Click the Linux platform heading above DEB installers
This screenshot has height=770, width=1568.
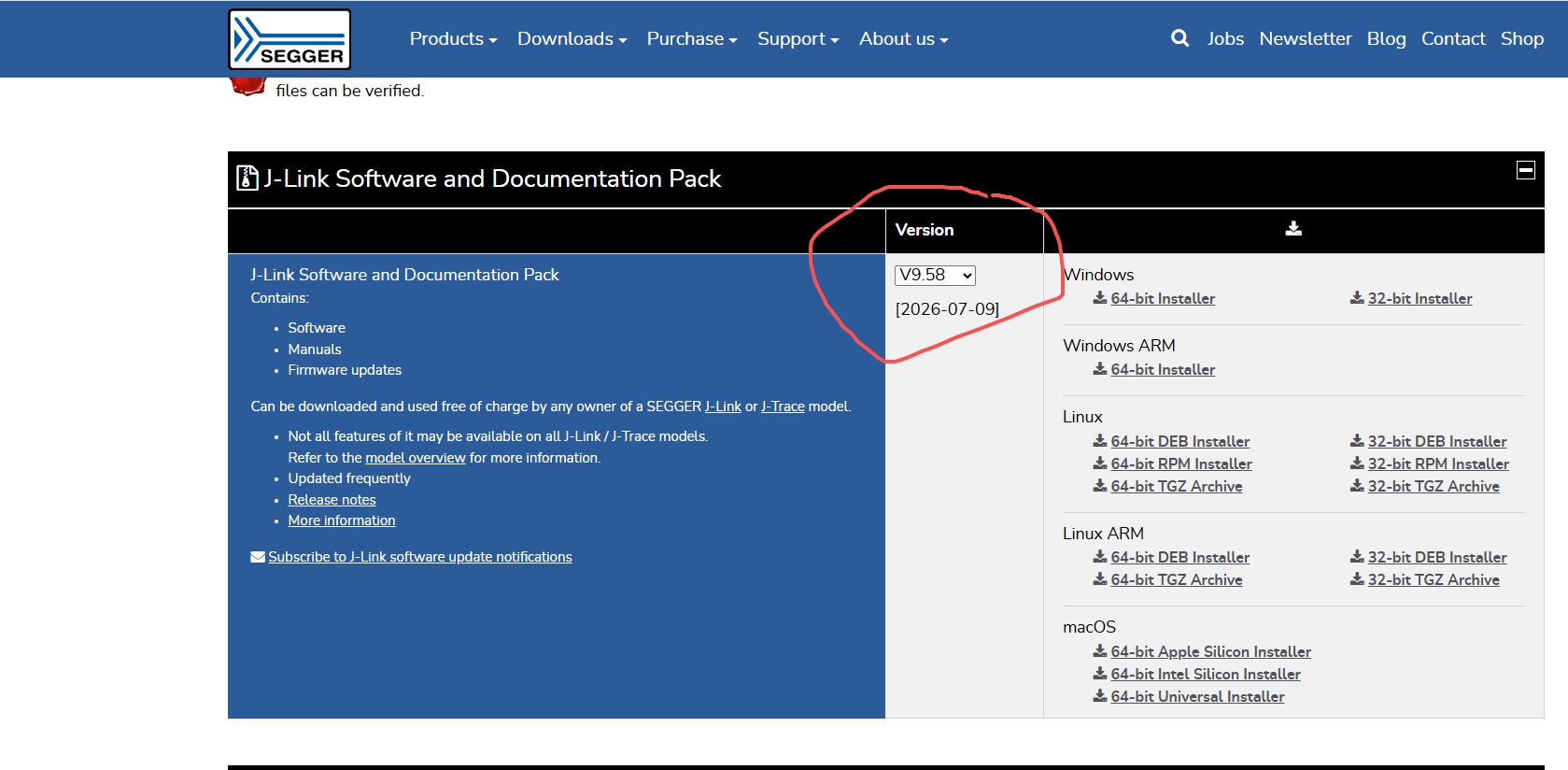[x=1082, y=417]
